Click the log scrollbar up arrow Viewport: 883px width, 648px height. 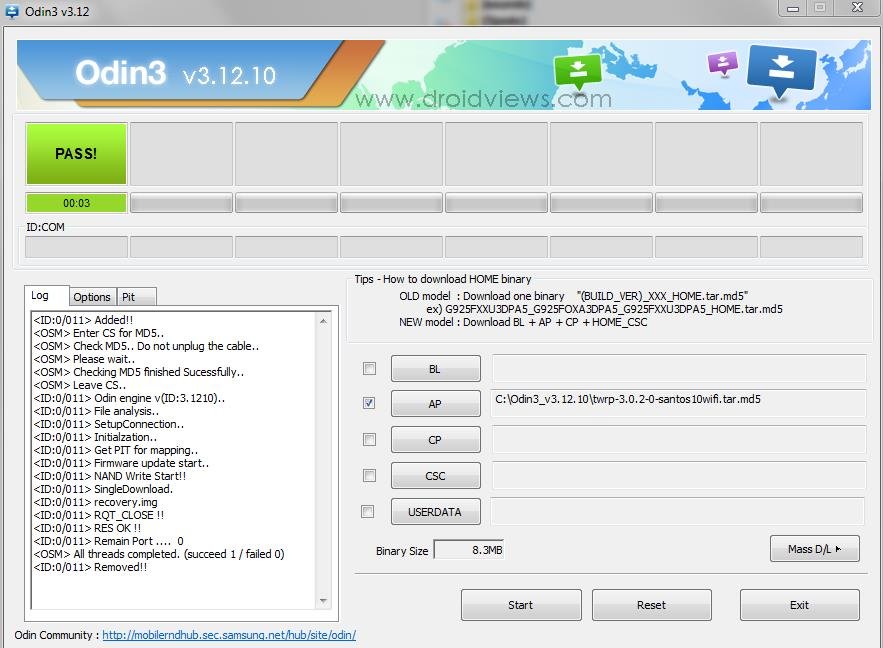point(323,321)
